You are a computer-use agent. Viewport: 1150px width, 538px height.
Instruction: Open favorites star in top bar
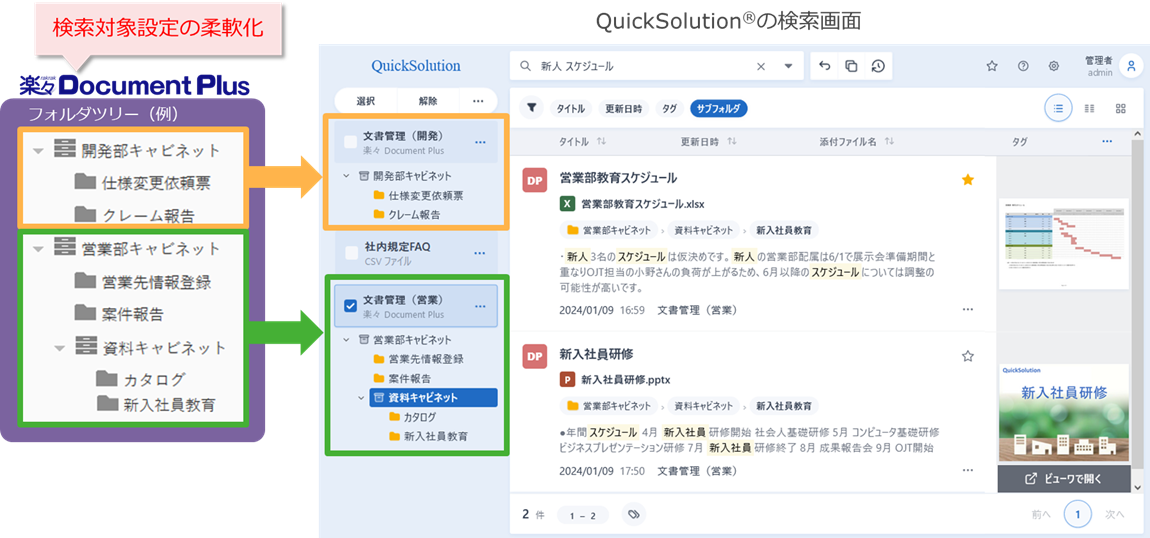pos(992,66)
